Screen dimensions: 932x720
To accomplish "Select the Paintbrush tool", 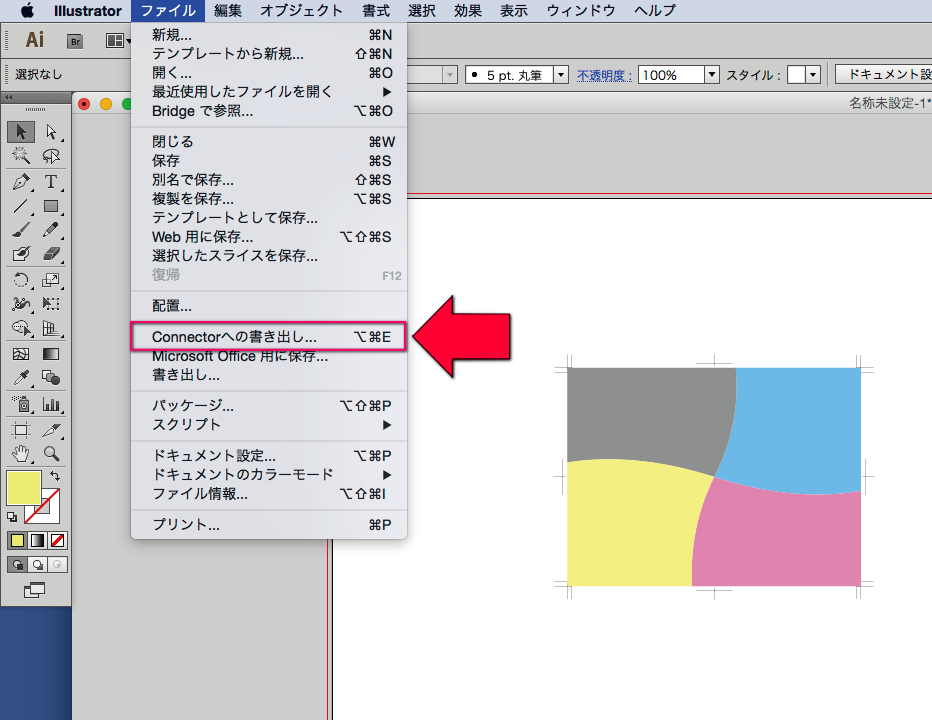I will tap(21, 229).
